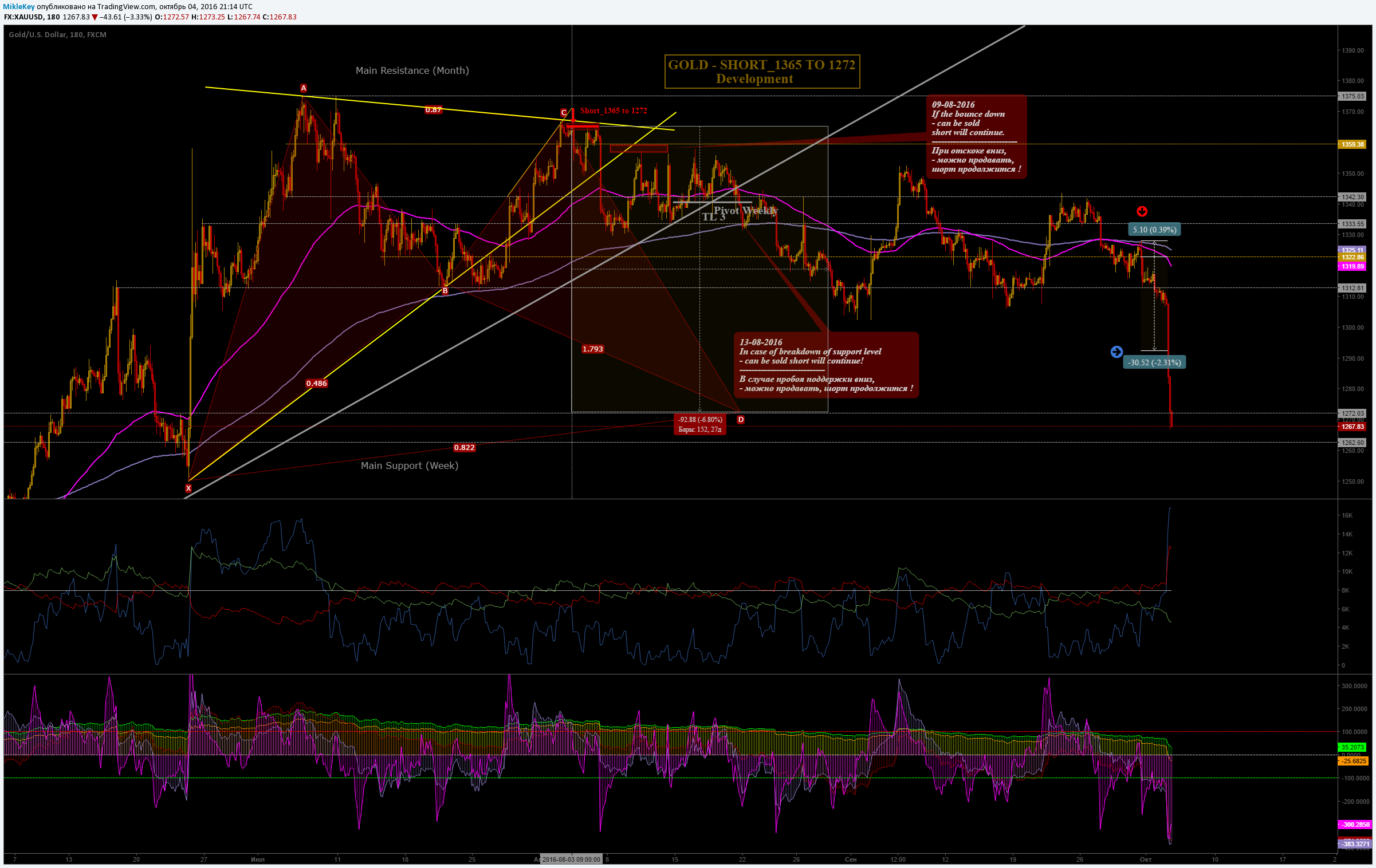Click the magenta 1319.89 moving average label

tap(1353, 267)
